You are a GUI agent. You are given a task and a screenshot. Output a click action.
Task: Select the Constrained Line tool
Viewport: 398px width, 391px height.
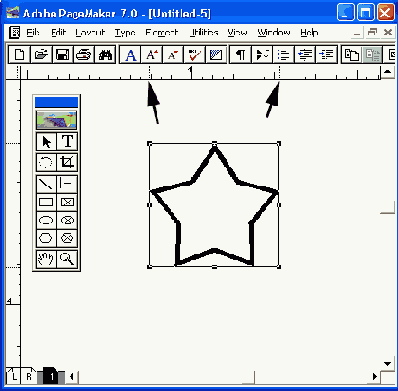pos(67,184)
